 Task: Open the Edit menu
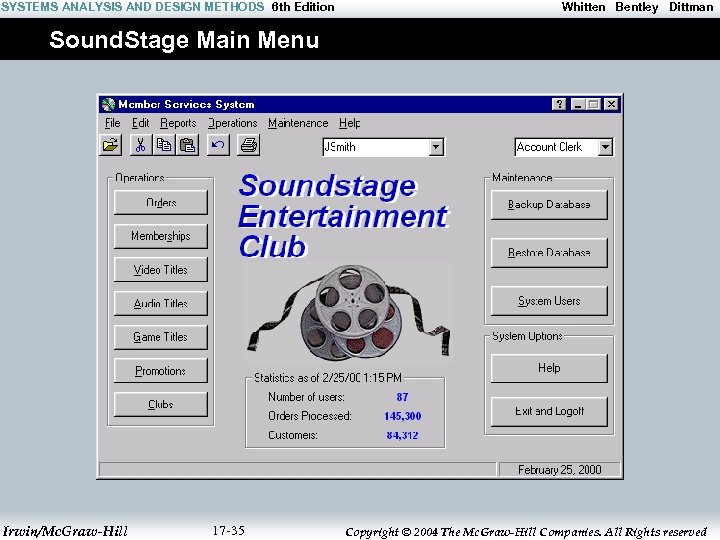pyautogui.click(x=141, y=123)
